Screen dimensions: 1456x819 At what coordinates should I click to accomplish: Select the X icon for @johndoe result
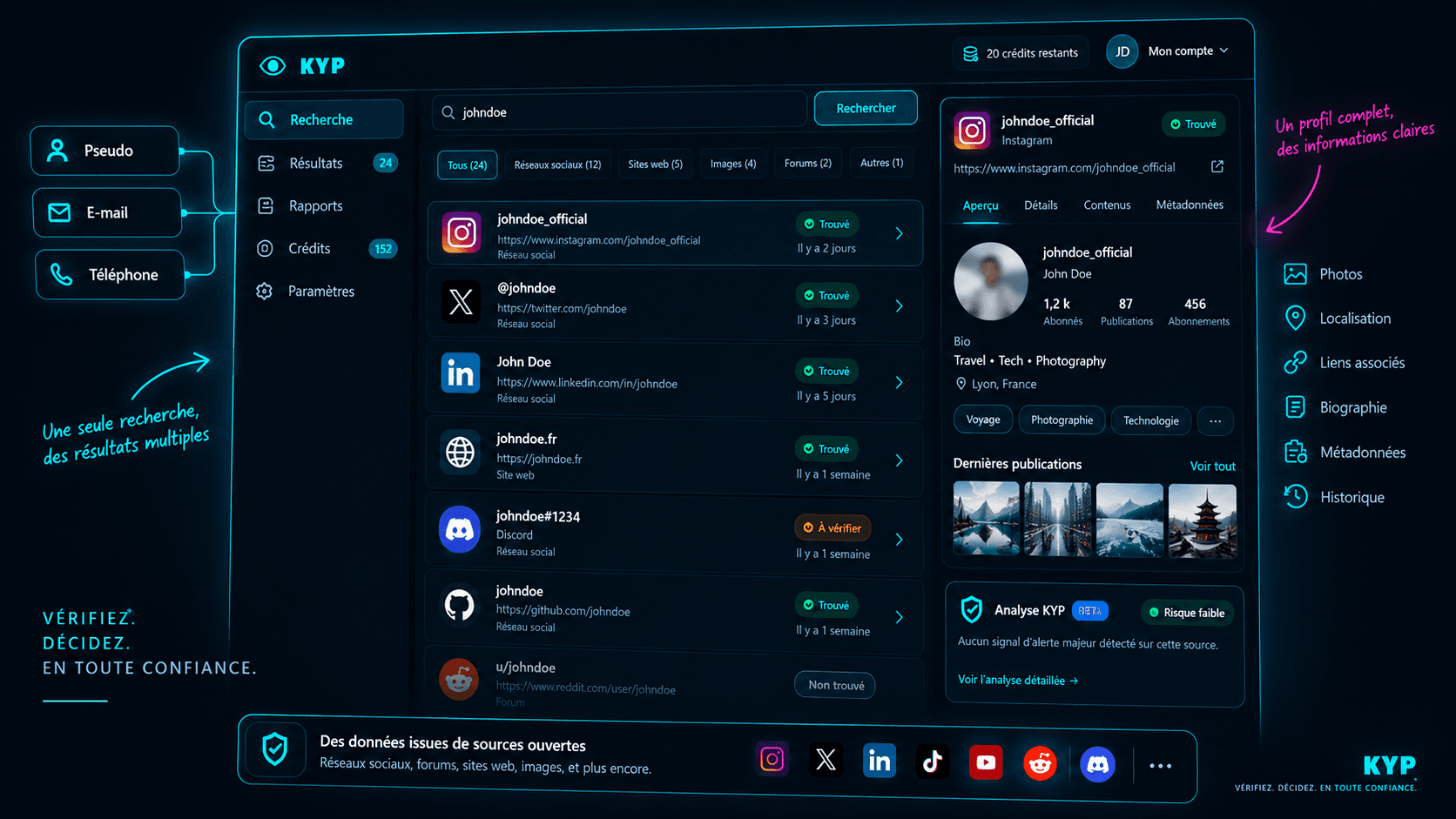pyautogui.click(x=460, y=303)
